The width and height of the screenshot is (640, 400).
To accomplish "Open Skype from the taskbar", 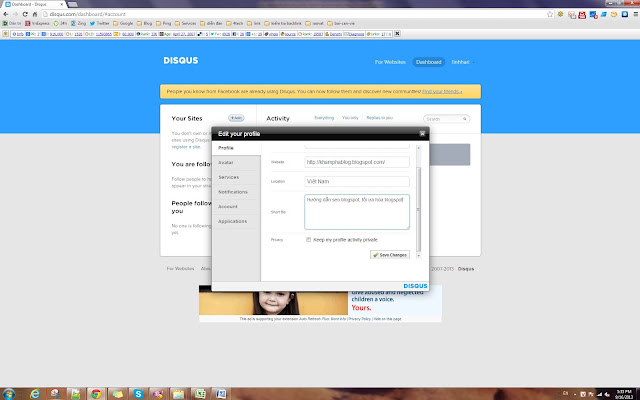I will coord(138,394).
